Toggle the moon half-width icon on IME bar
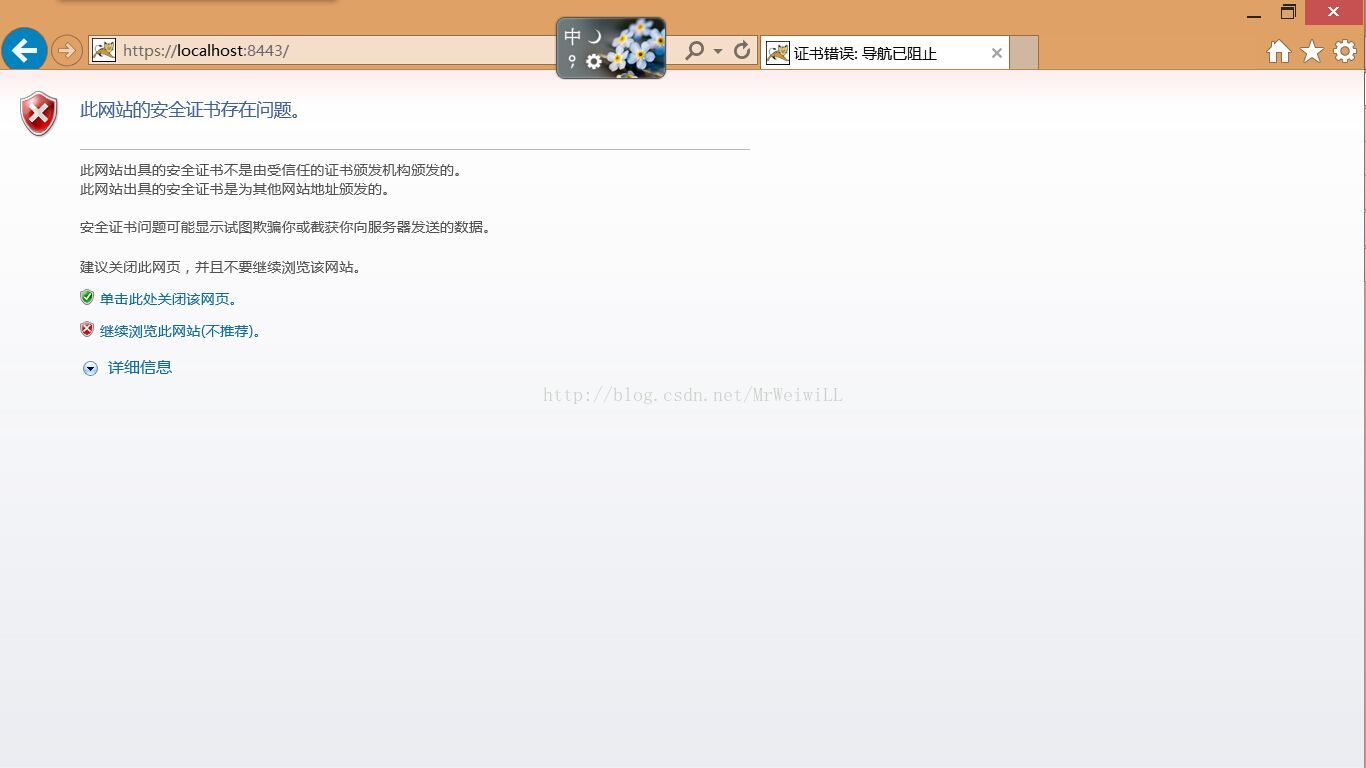 [x=595, y=37]
